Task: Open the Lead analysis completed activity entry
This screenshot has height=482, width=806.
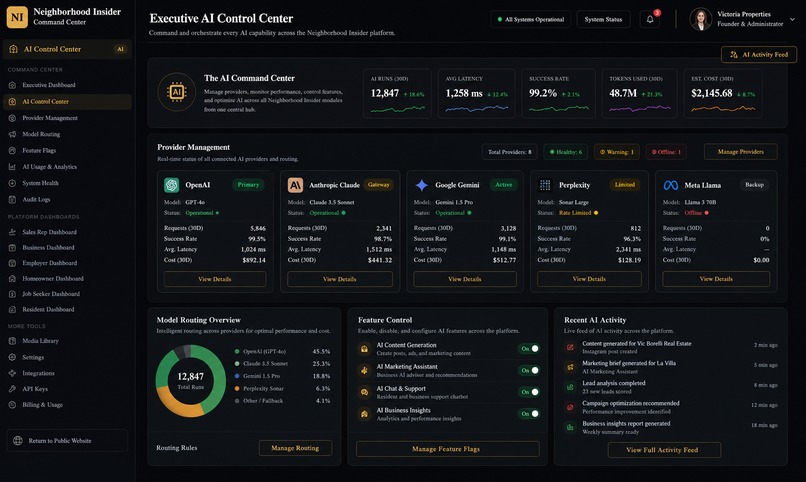Action: coord(671,387)
